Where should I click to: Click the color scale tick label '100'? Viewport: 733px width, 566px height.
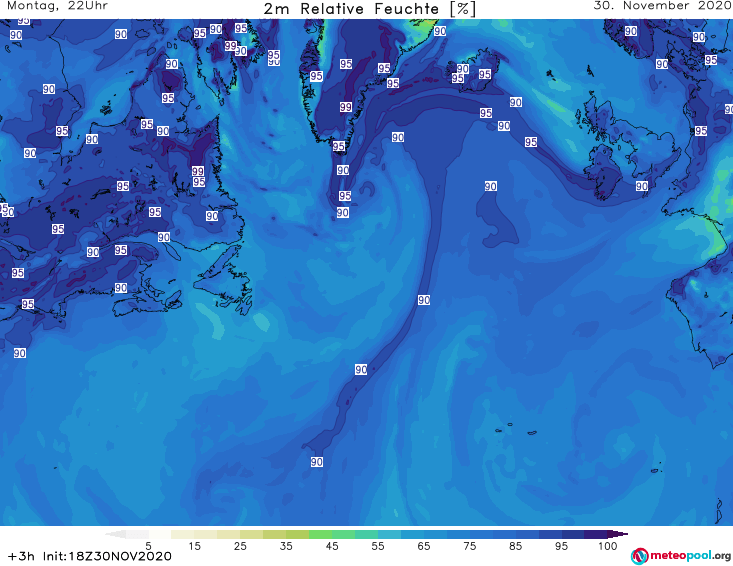(608, 546)
